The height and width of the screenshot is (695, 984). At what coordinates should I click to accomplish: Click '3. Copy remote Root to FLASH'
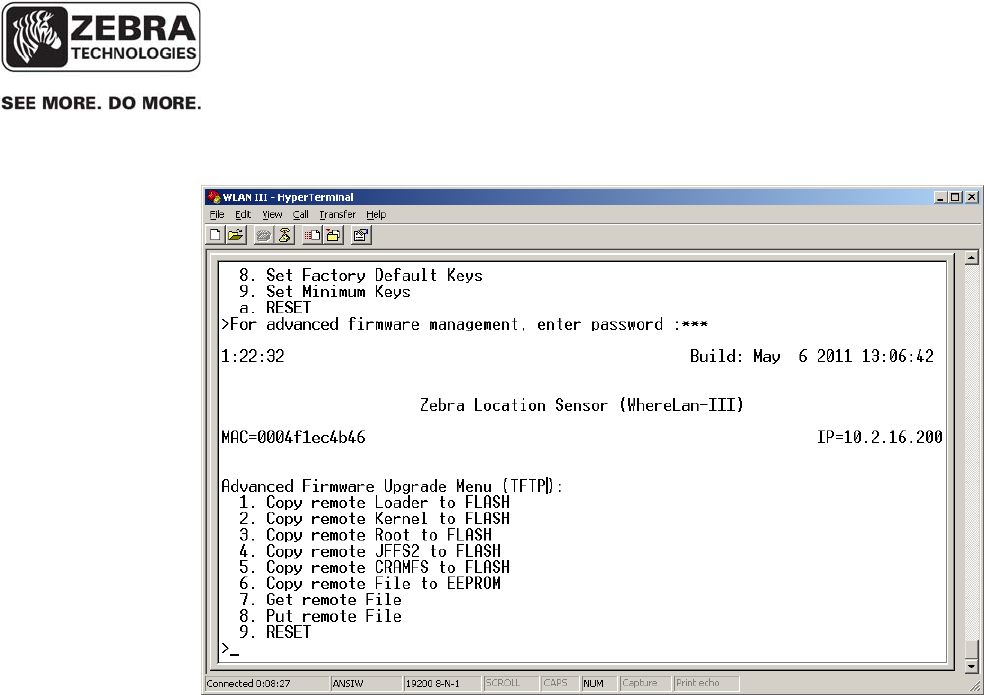[365, 536]
